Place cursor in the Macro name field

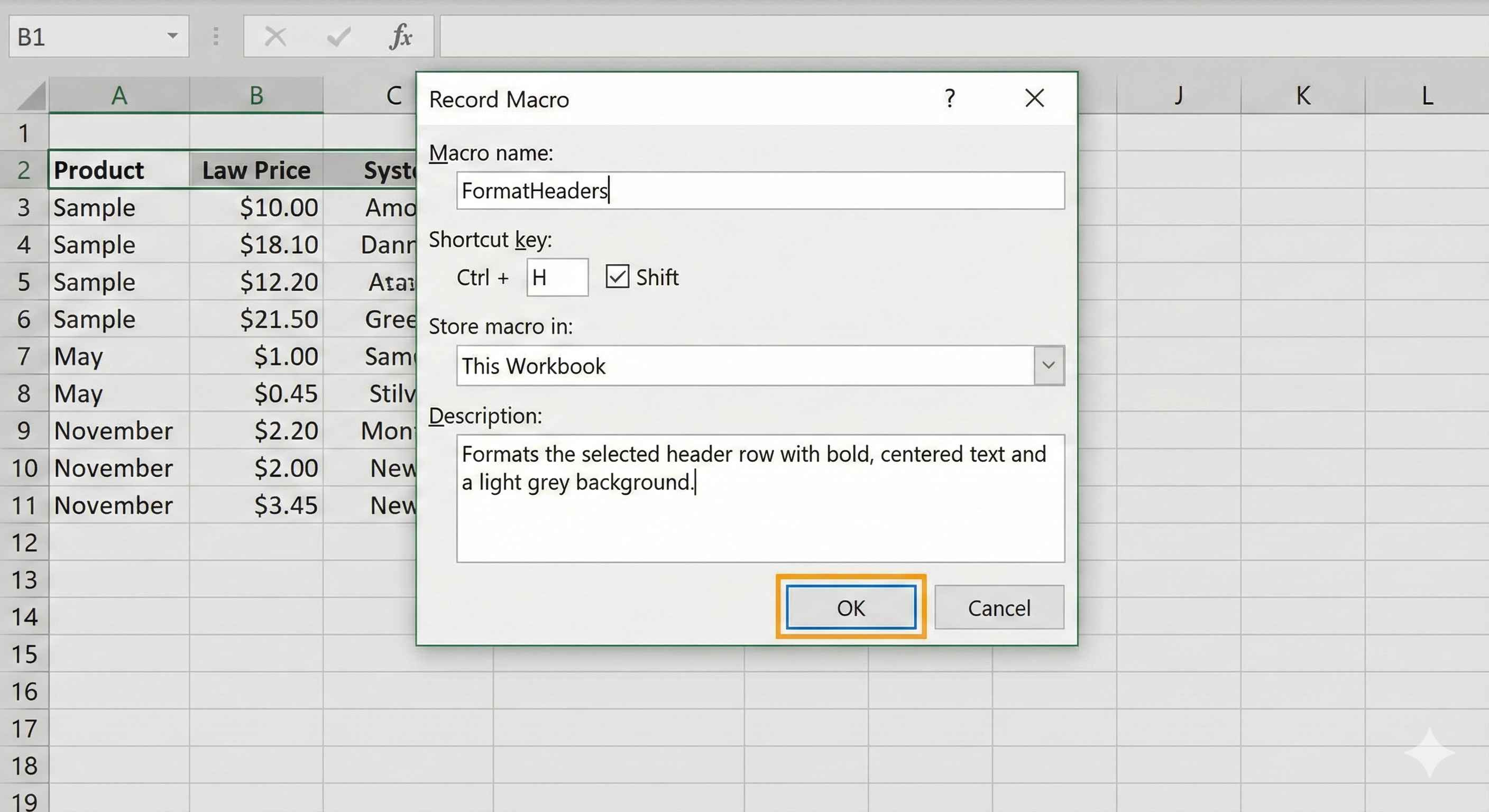point(759,190)
